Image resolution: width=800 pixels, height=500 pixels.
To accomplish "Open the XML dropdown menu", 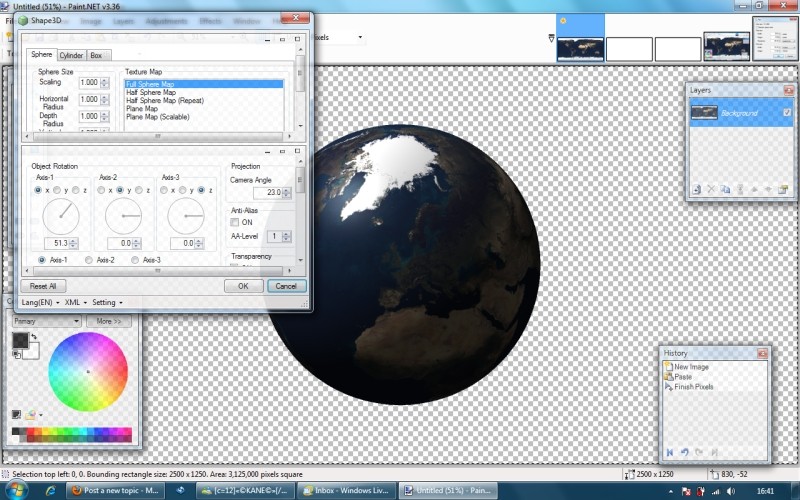I will [x=76, y=303].
